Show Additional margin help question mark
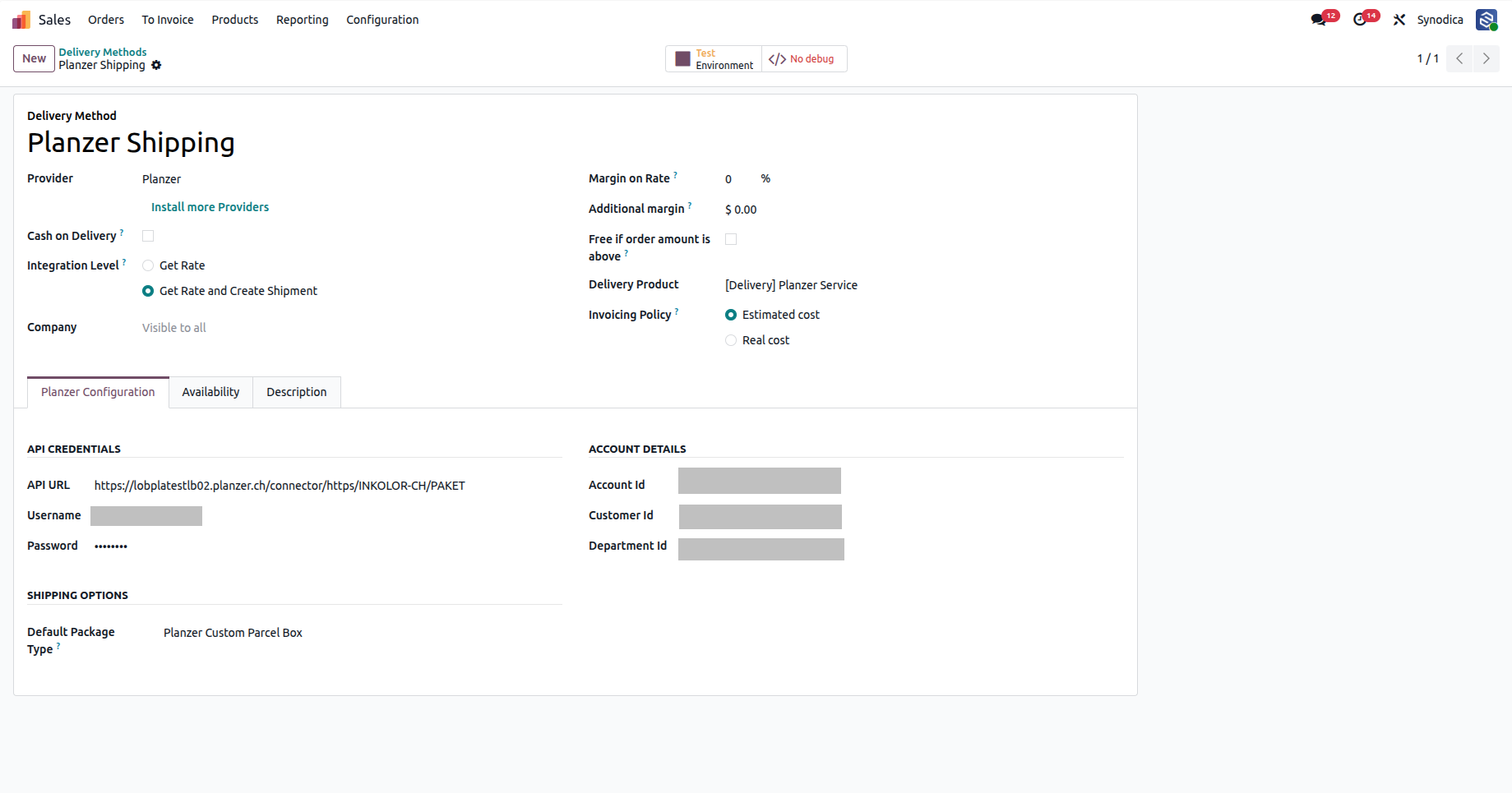The height and width of the screenshot is (793, 1512). (690, 205)
